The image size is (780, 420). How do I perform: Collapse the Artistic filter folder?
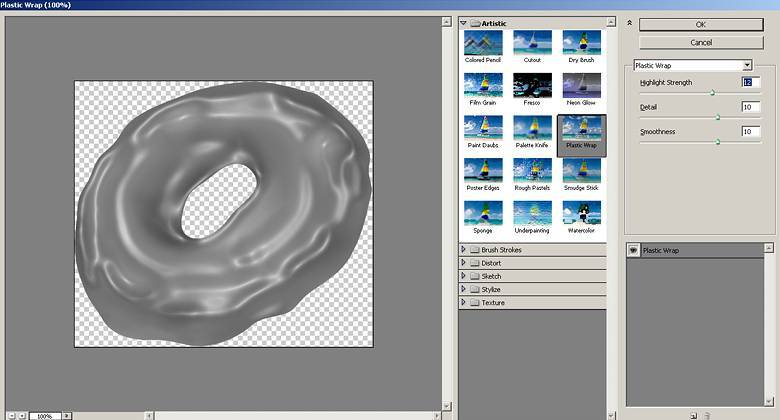463,23
